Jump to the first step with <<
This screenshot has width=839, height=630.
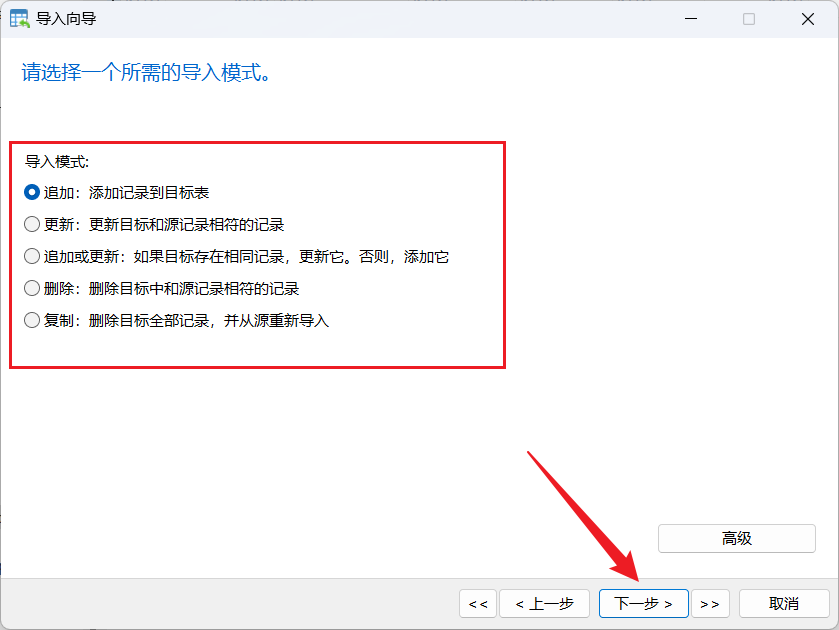tap(477, 603)
